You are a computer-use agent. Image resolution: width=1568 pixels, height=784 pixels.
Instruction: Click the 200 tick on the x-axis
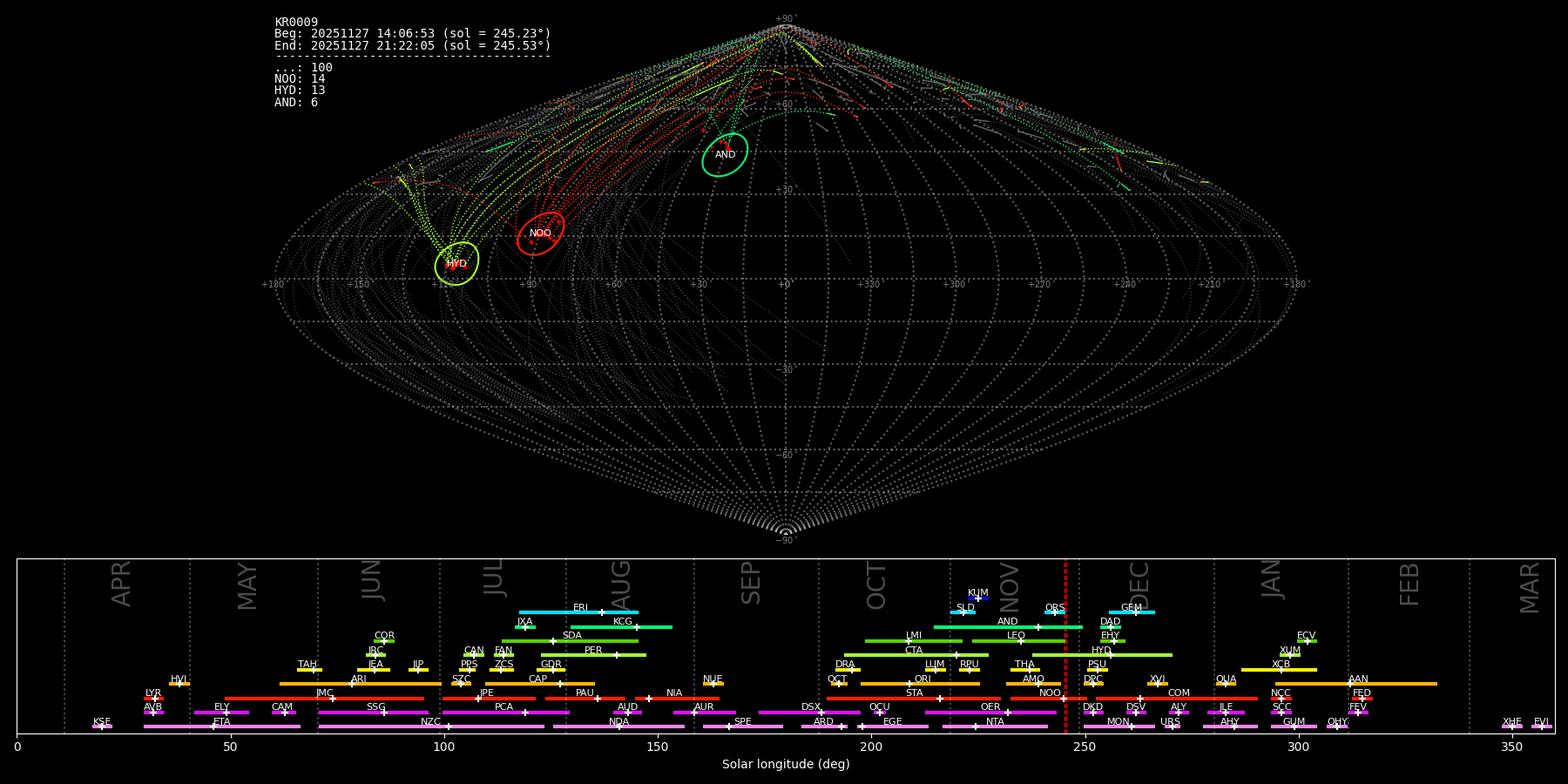(x=871, y=747)
